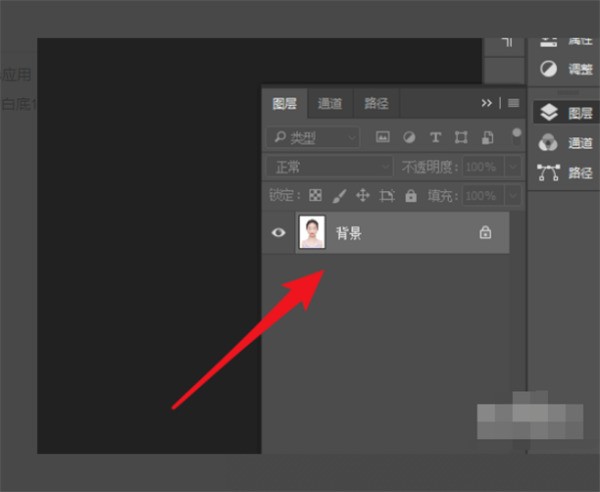Expand the 不透明度 slider arrow
The height and width of the screenshot is (492, 600).
coord(513,167)
